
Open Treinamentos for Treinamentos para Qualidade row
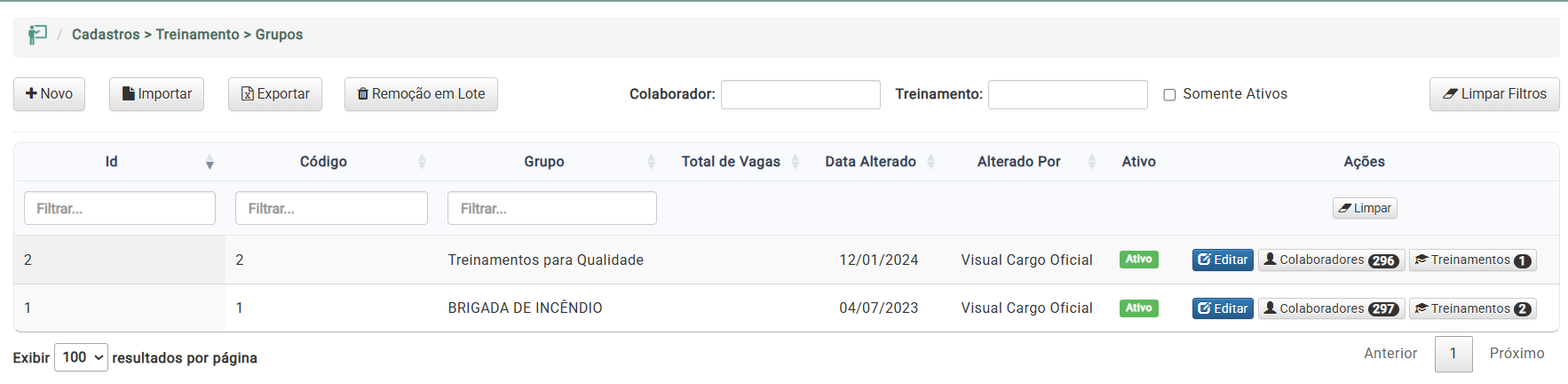tap(1471, 260)
